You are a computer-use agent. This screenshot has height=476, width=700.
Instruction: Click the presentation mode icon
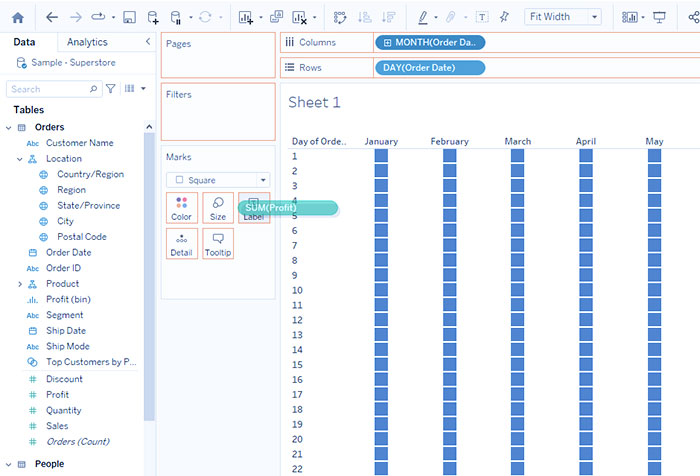tap(659, 17)
